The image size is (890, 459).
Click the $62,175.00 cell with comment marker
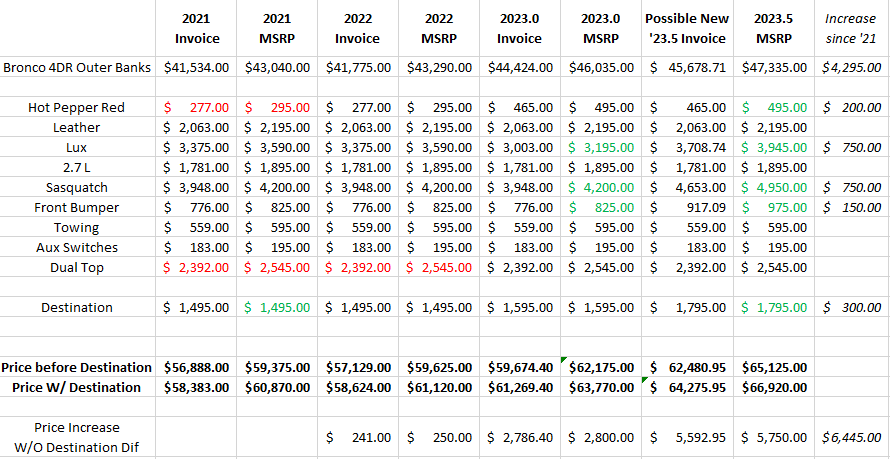tap(602, 367)
